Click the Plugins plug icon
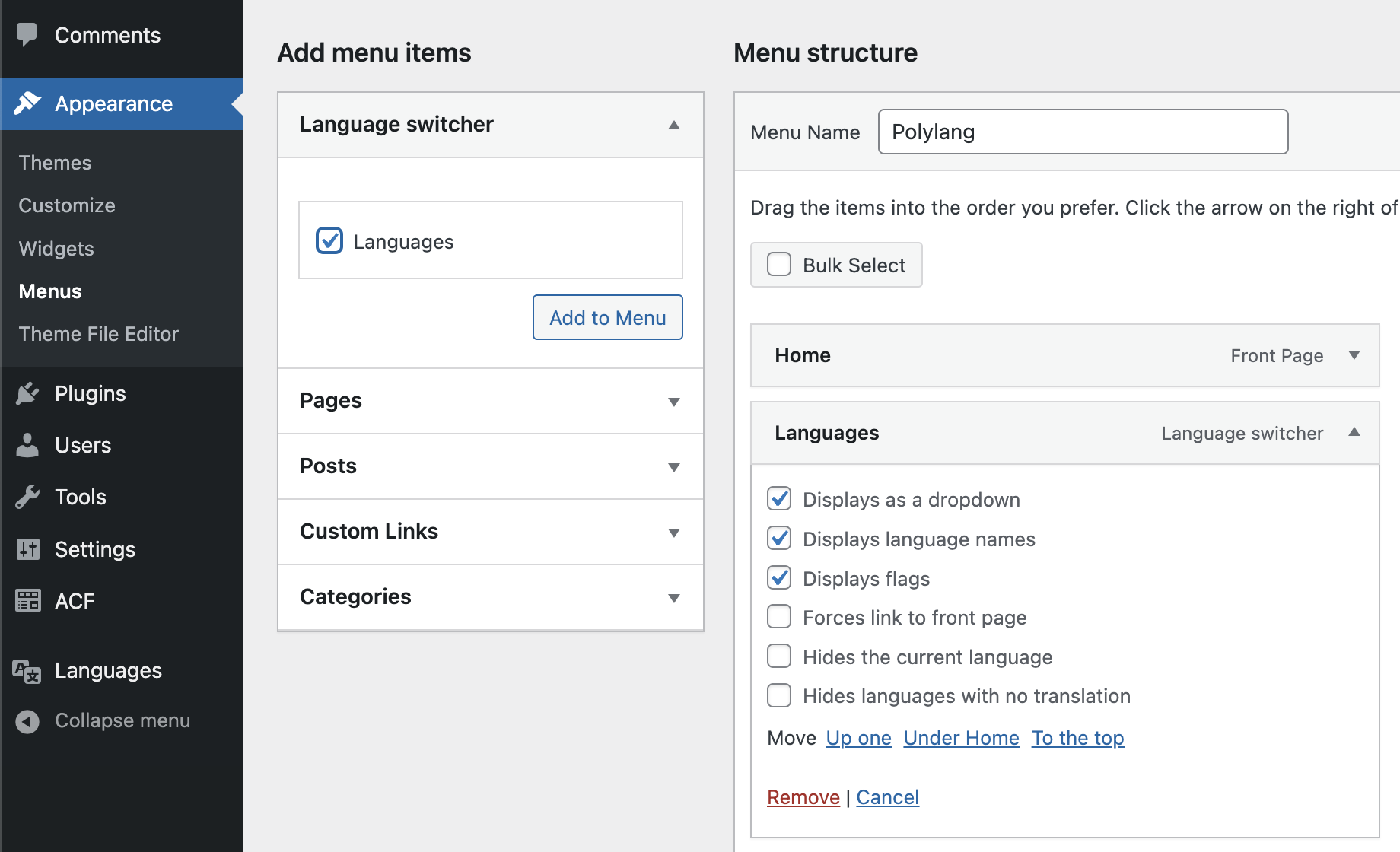Image resolution: width=1400 pixels, height=852 pixels. [x=27, y=393]
